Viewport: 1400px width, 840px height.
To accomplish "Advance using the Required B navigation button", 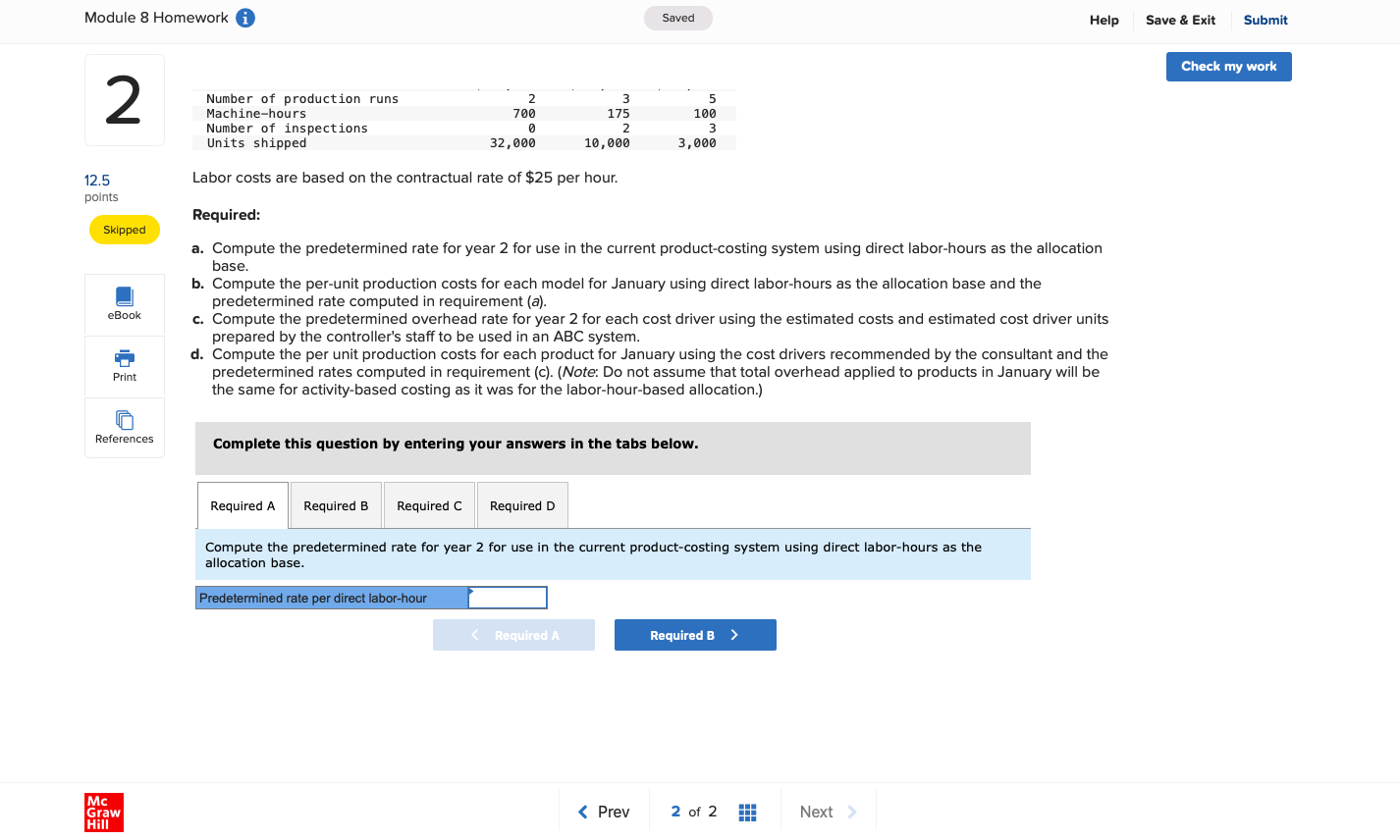I will point(695,634).
